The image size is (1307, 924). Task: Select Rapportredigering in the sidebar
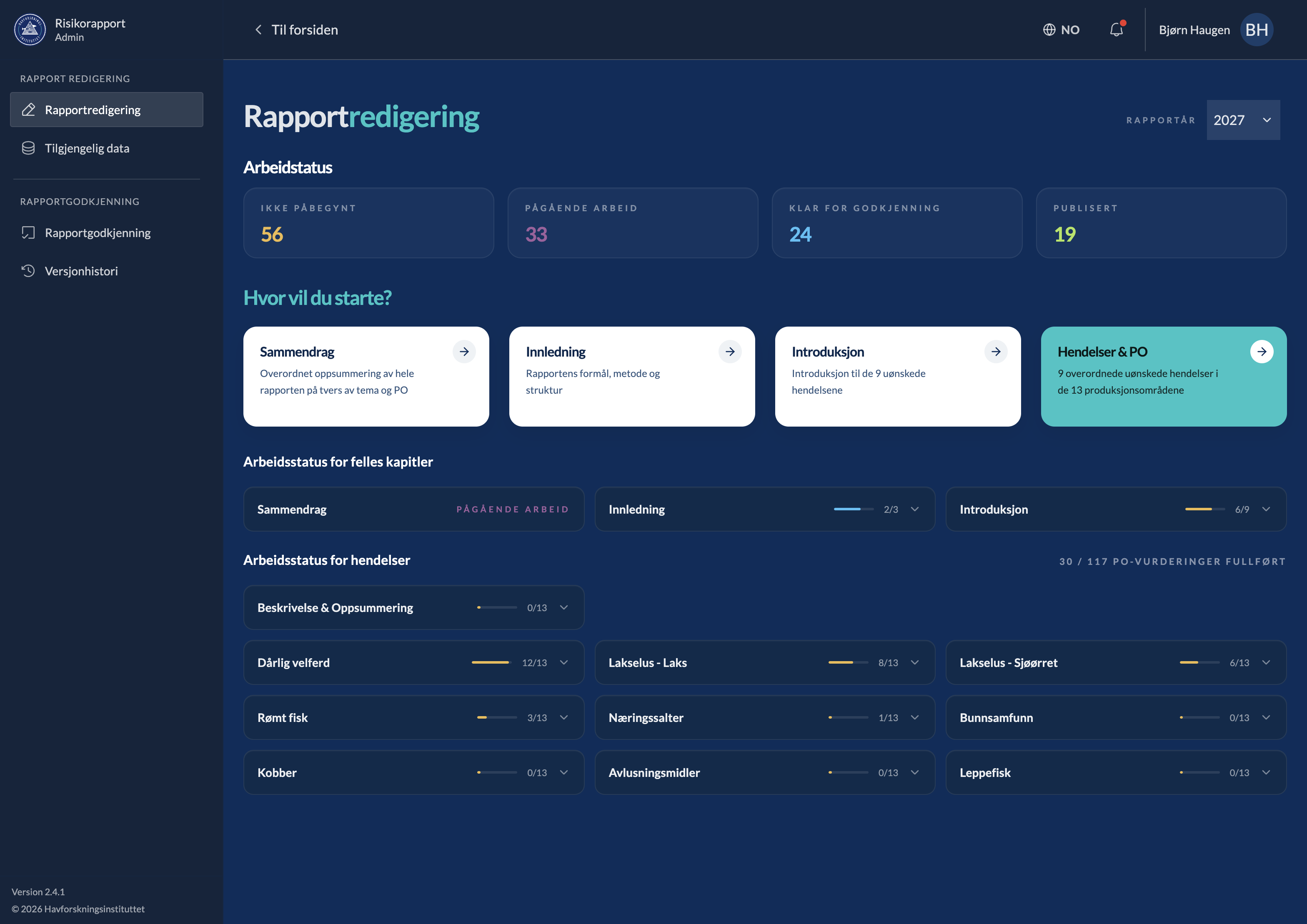(106, 110)
